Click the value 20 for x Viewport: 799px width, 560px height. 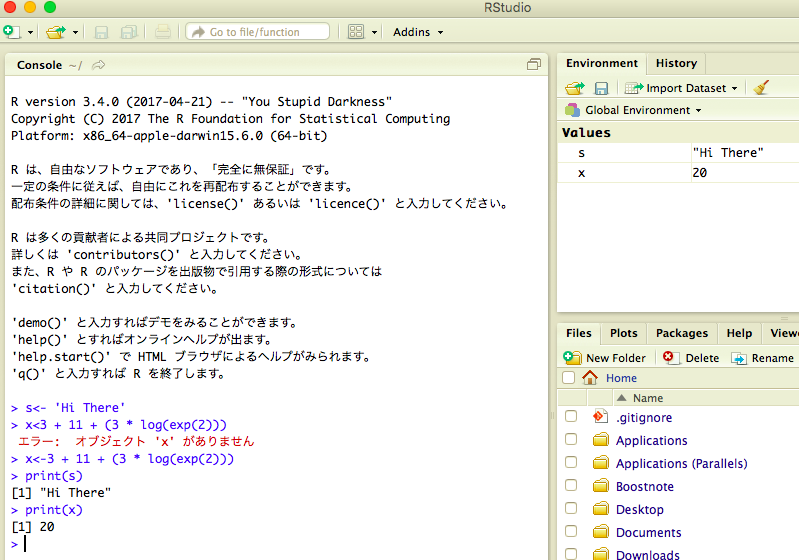(x=700, y=173)
